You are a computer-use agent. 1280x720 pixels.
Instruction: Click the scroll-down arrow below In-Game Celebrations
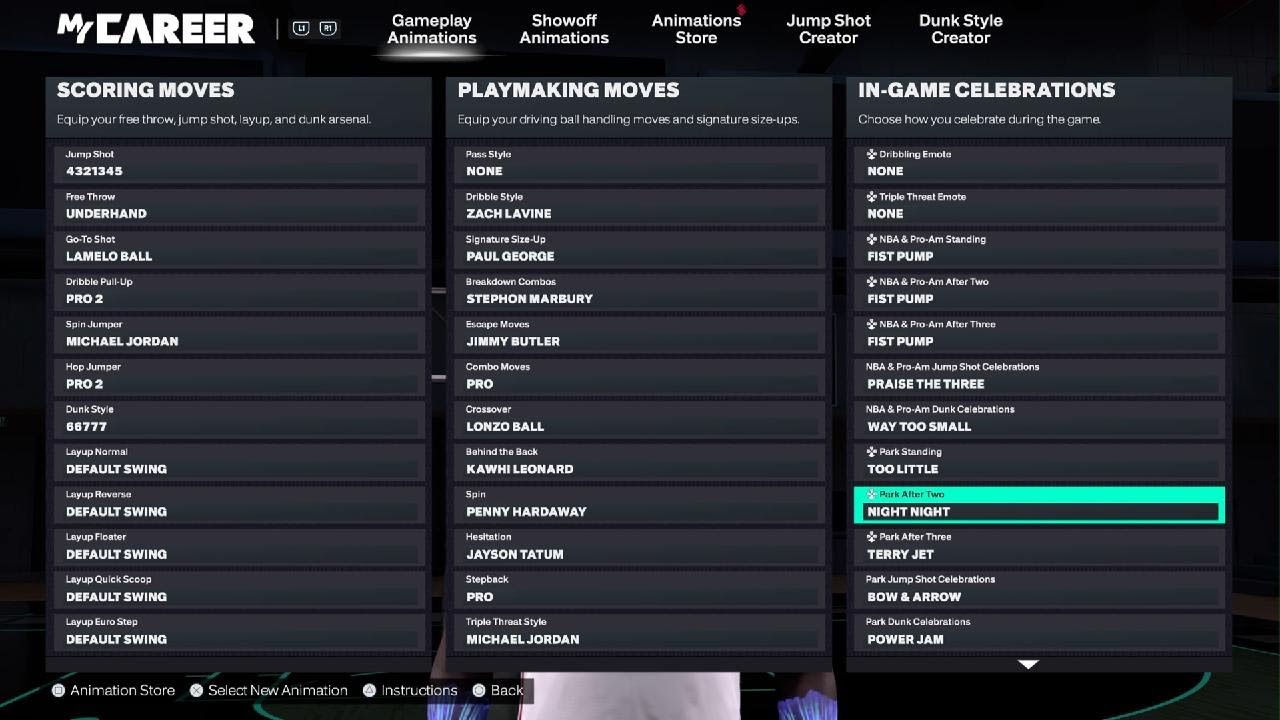click(1028, 664)
